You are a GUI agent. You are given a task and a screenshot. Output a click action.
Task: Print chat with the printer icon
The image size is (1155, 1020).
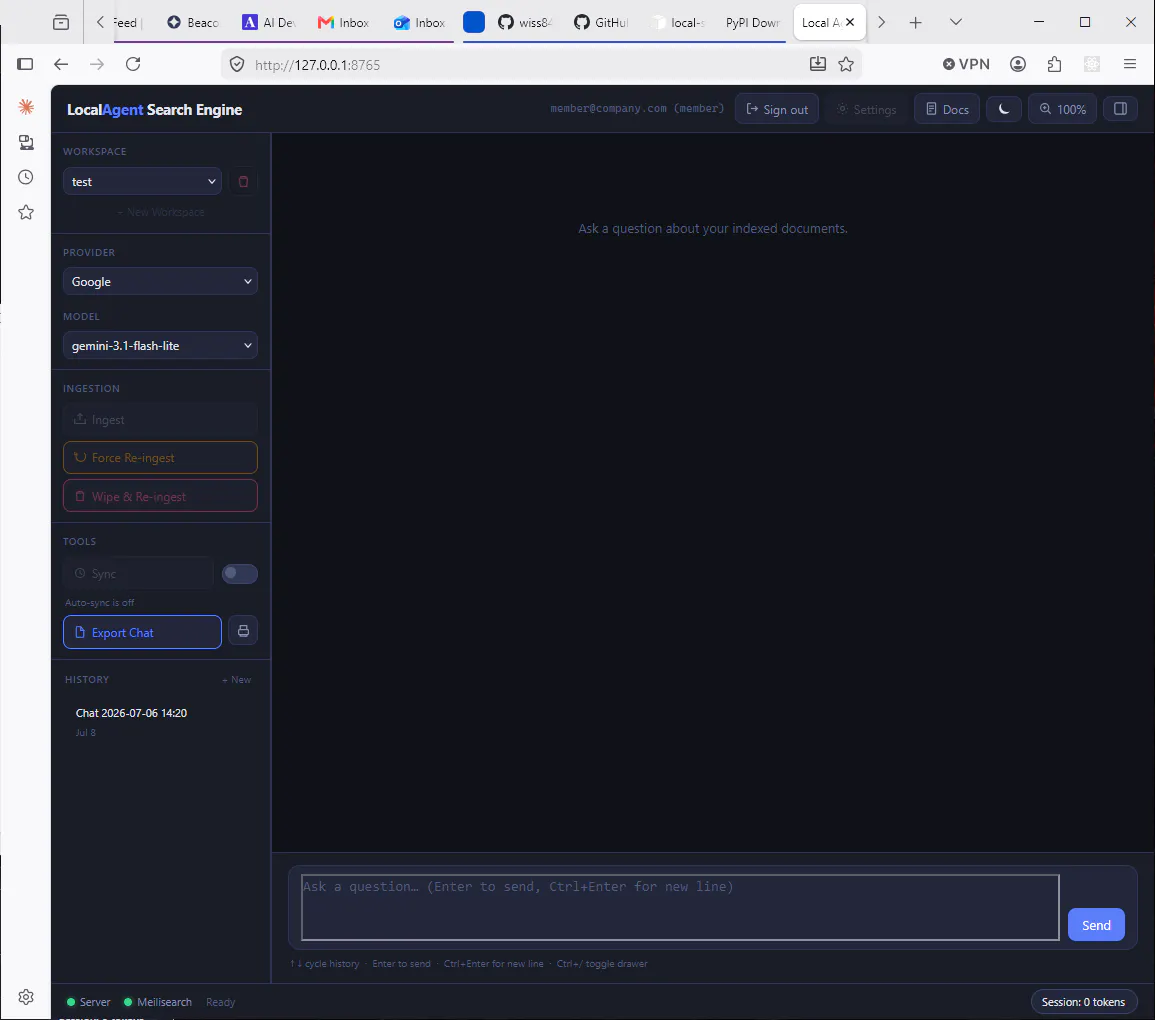243,631
